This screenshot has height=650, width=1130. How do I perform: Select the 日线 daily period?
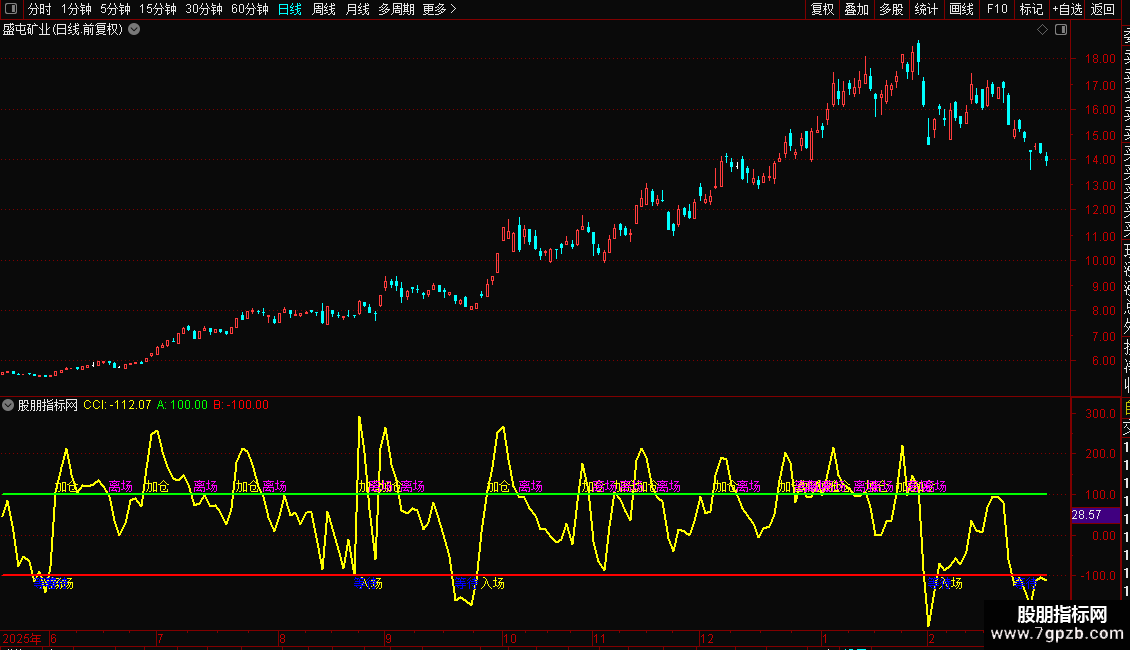[x=290, y=9]
